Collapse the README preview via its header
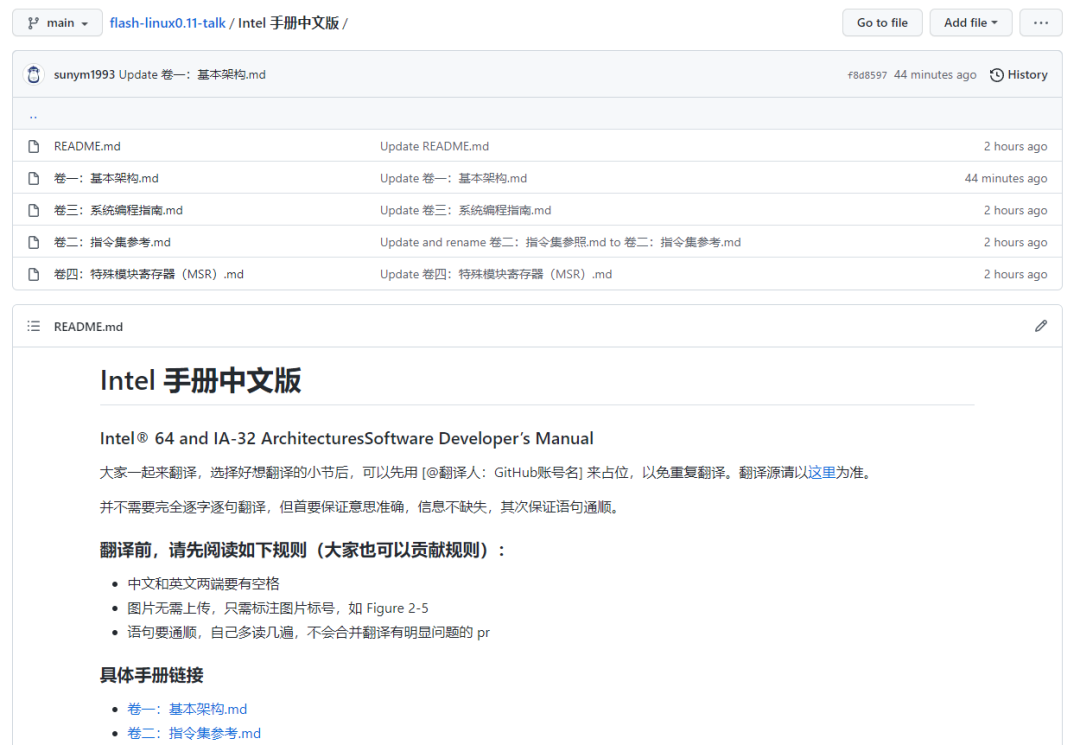The image size is (1080, 745). point(90,325)
